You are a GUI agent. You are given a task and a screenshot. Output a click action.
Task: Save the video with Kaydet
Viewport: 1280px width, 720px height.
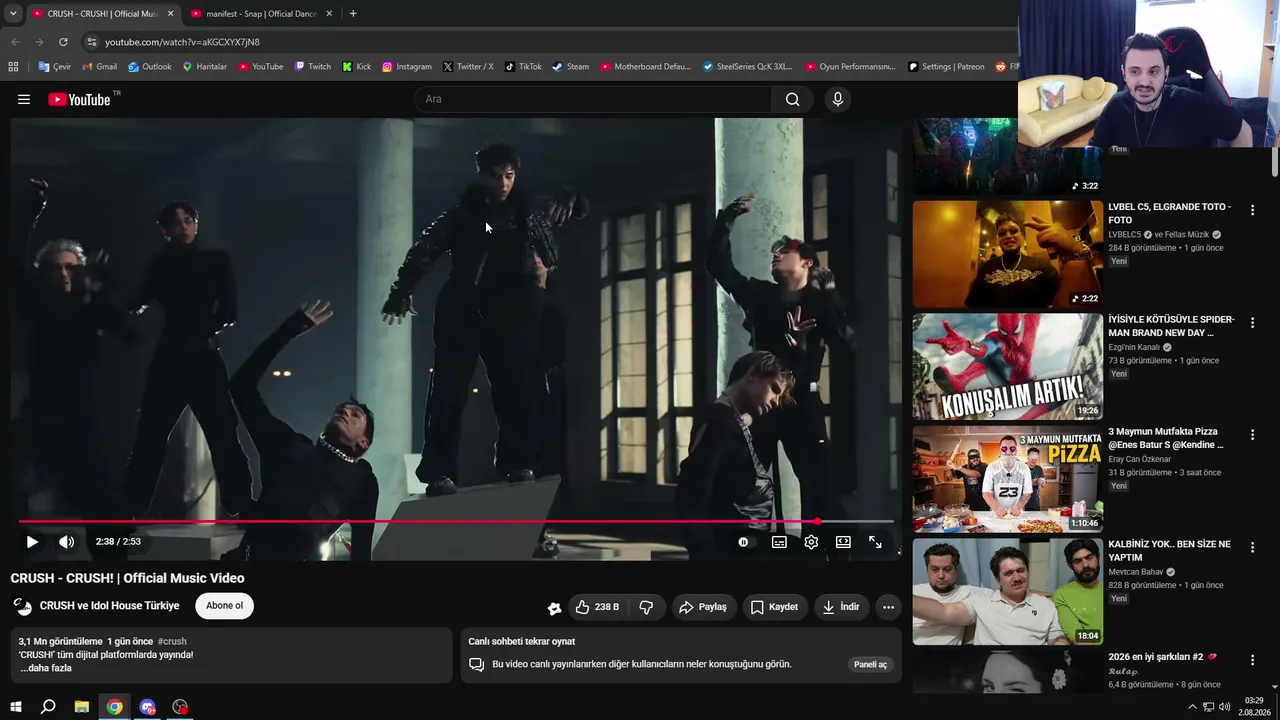click(x=774, y=607)
